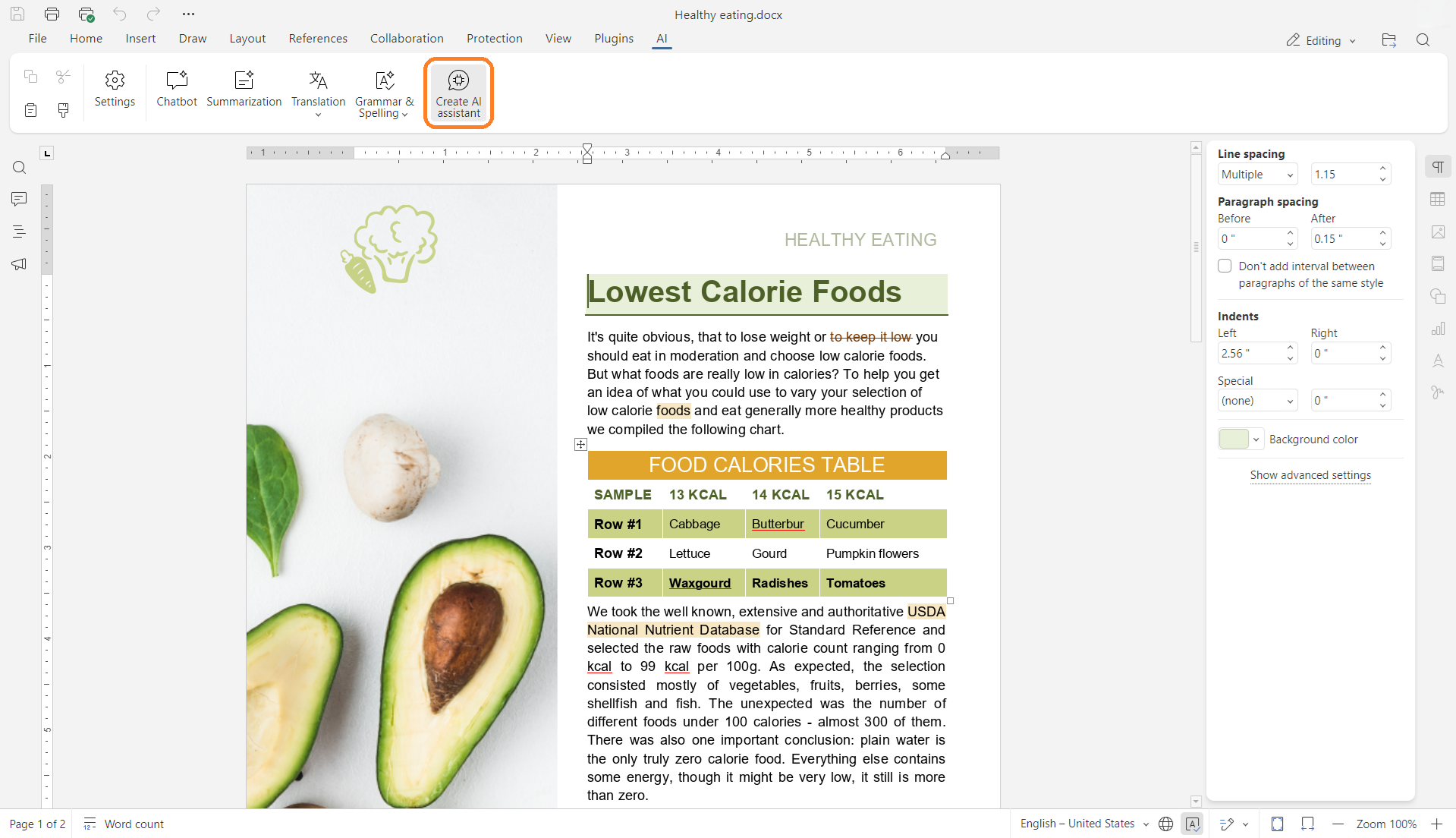
Task: Click Word count in status bar
Action: (134, 824)
